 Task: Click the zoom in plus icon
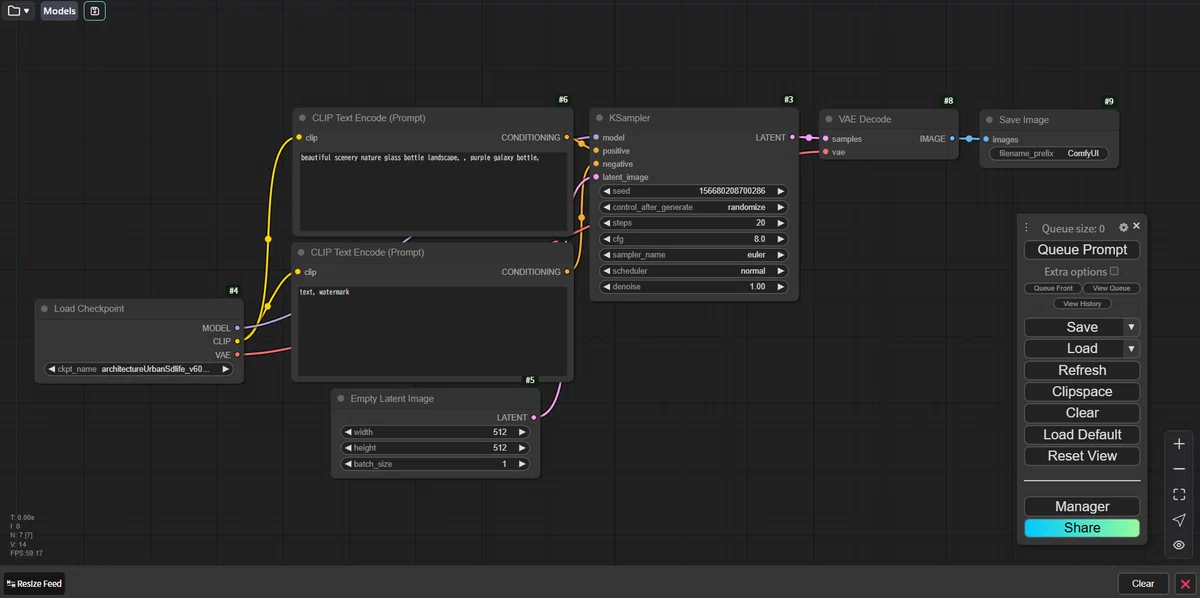tap(1179, 444)
